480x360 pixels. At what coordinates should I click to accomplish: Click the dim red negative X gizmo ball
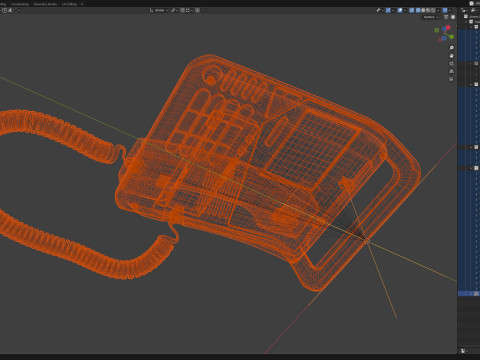[x=440, y=39]
